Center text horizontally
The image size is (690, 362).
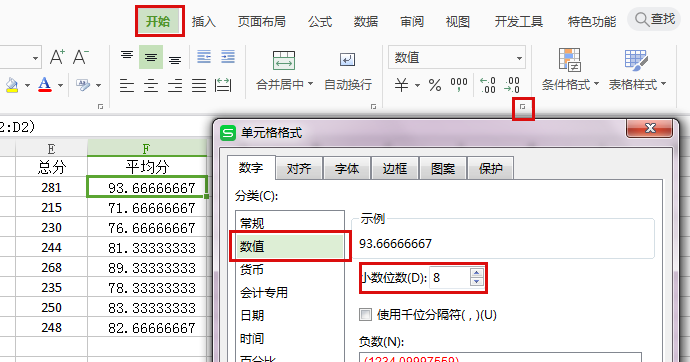click(x=151, y=85)
